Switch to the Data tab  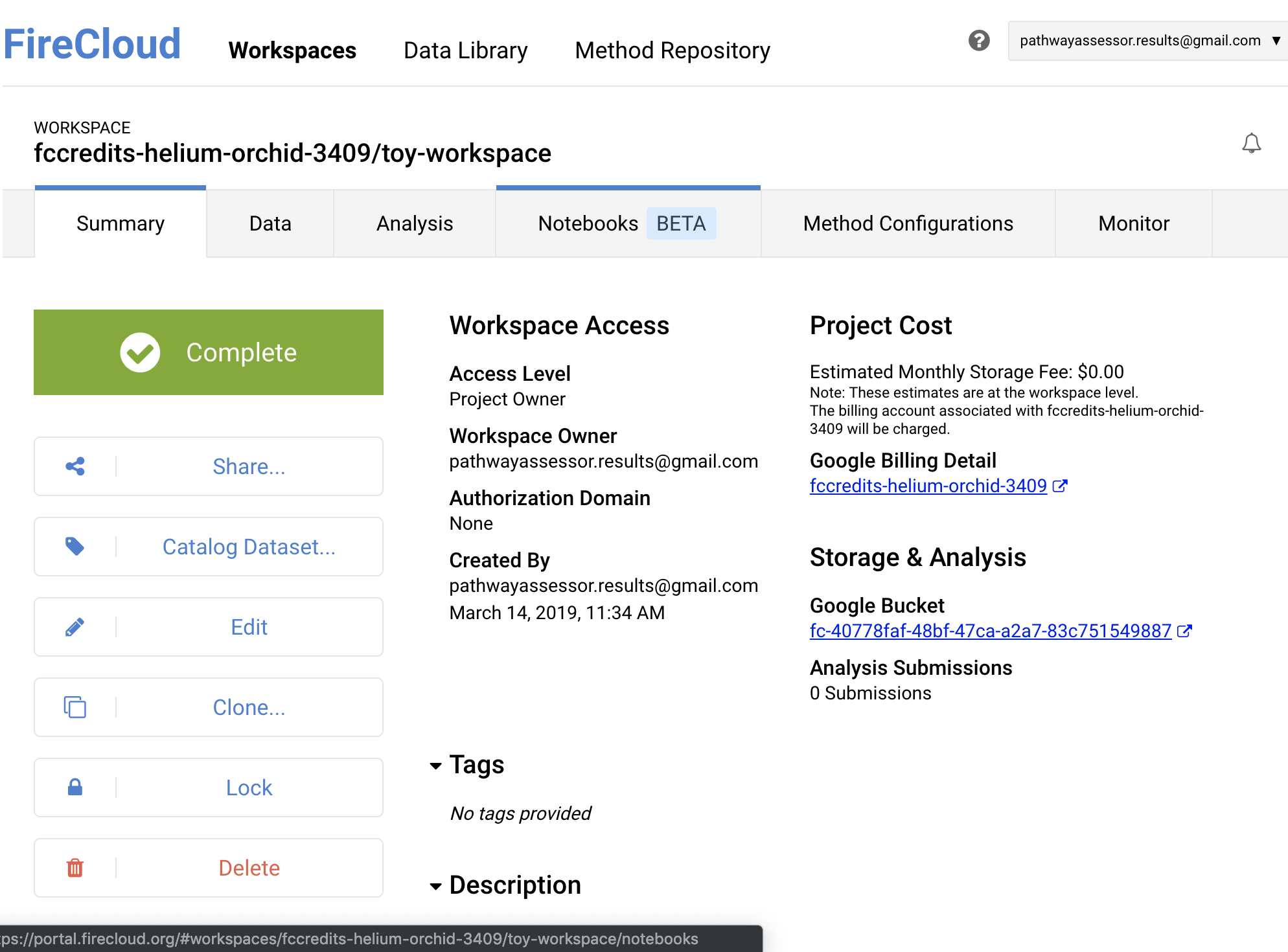[270, 223]
